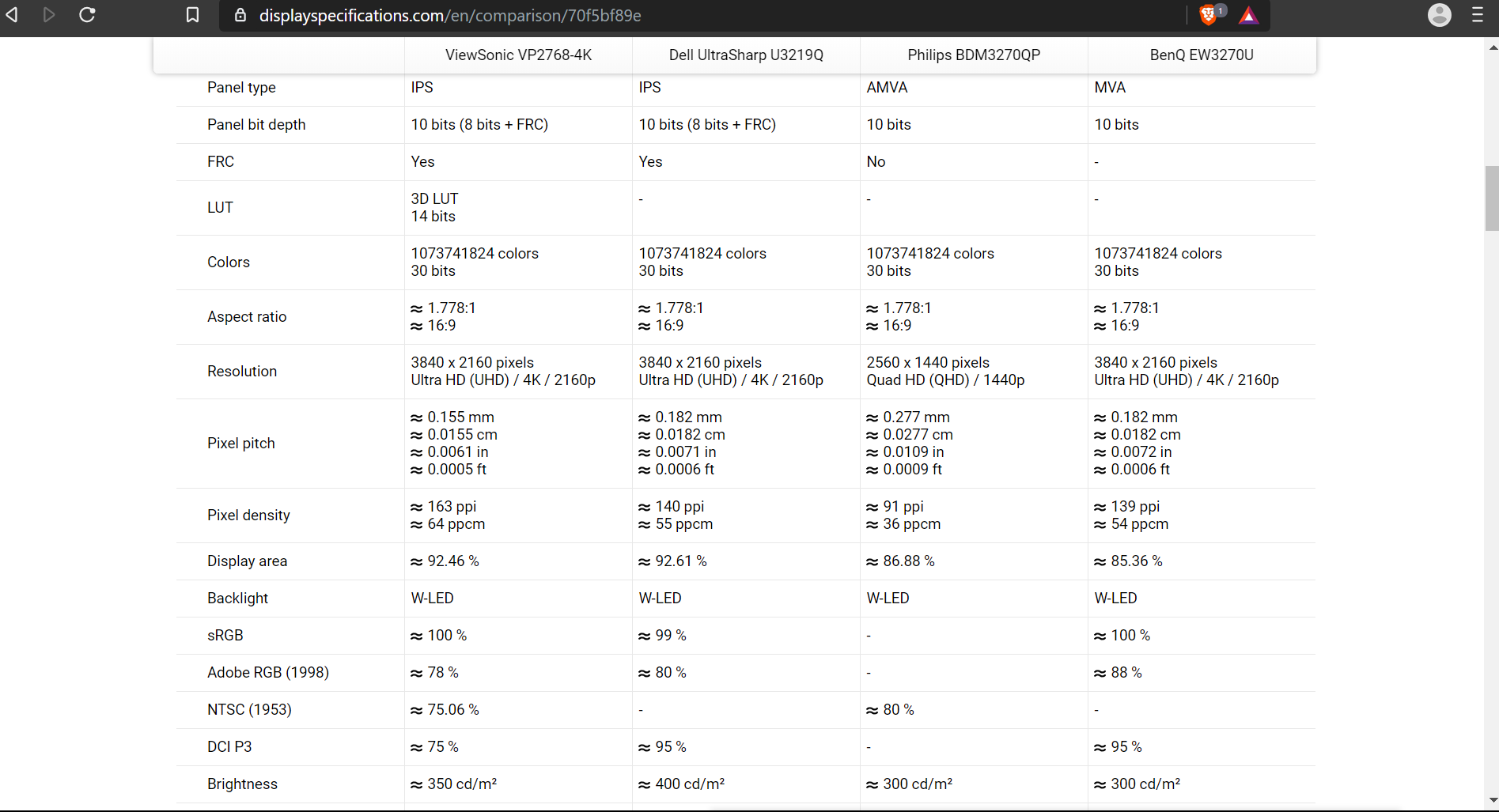Image resolution: width=1499 pixels, height=812 pixels.
Task: Click the padlock site security icon
Action: pos(240,15)
